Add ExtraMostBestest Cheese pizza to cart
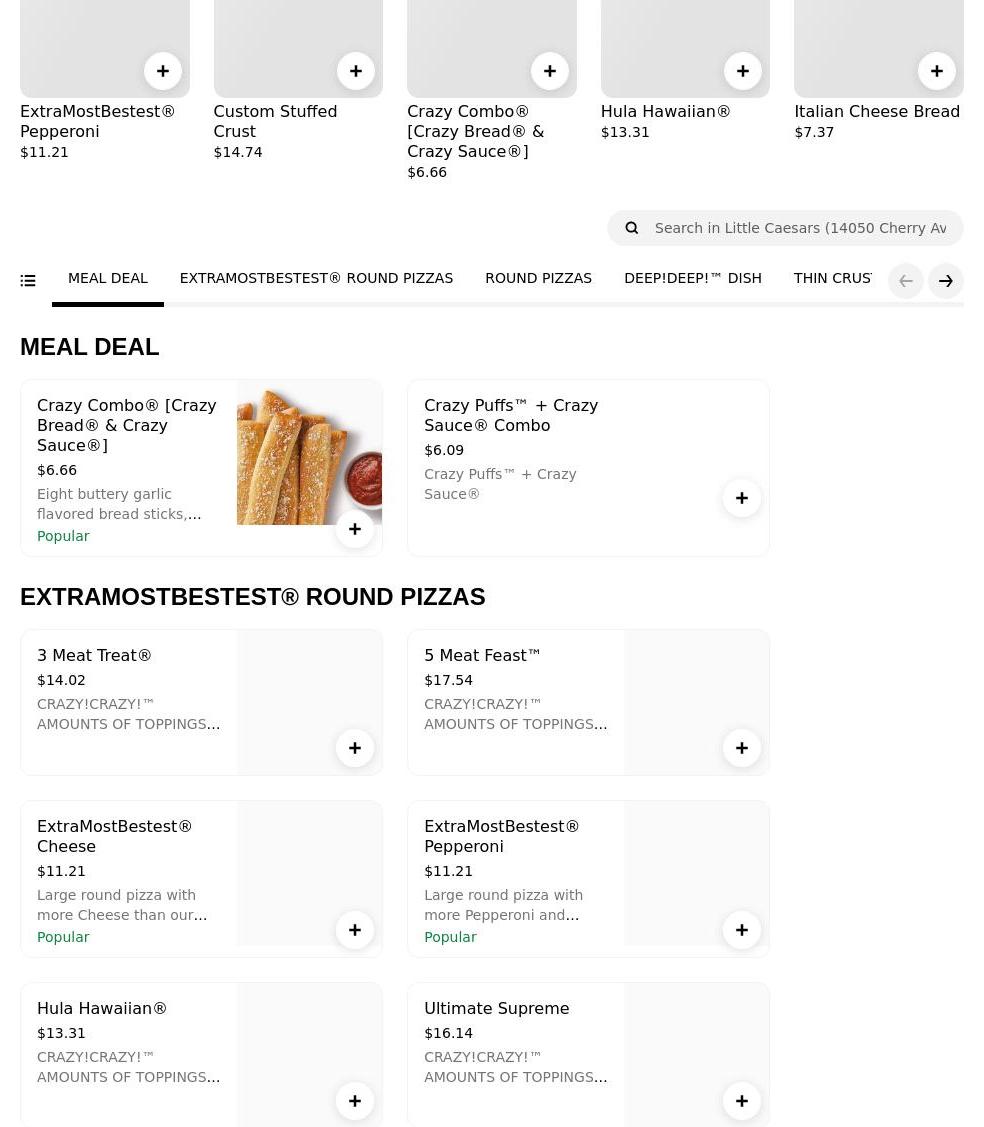 point(355,930)
